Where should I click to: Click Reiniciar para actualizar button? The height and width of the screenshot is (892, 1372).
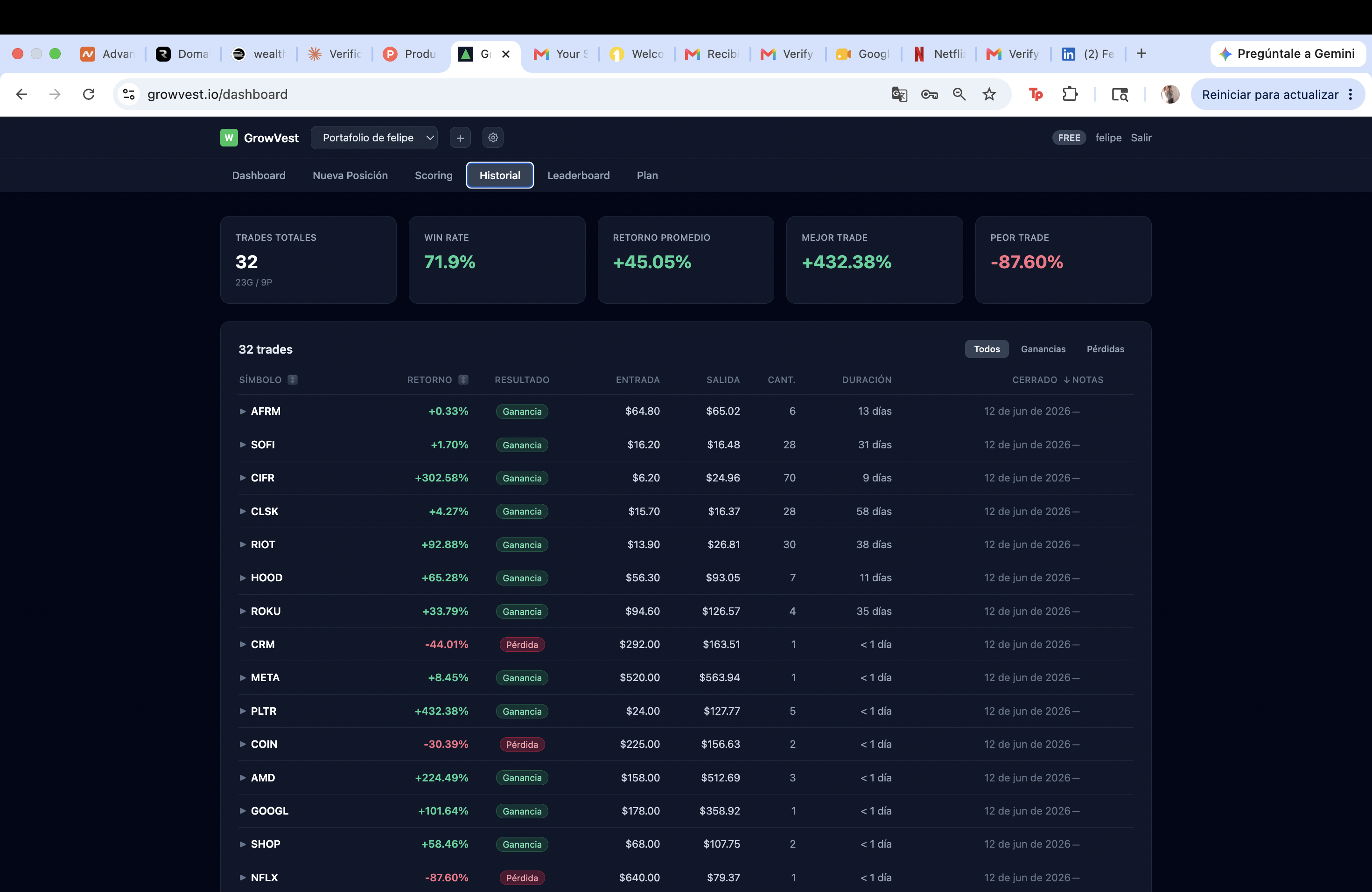pyautogui.click(x=1277, y=95)
